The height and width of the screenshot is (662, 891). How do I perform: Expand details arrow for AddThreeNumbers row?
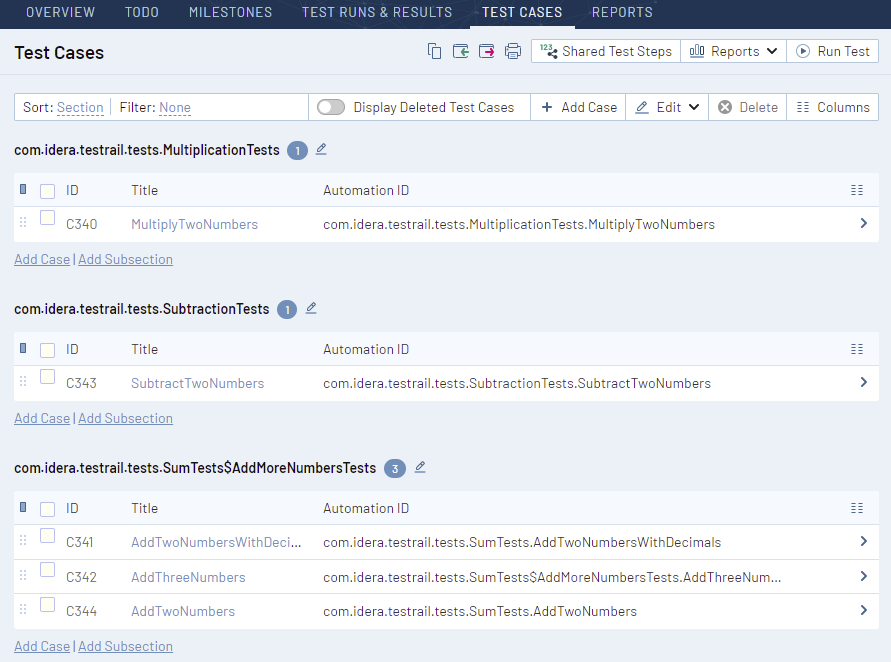pyautogui.click(x=864, y=576)
